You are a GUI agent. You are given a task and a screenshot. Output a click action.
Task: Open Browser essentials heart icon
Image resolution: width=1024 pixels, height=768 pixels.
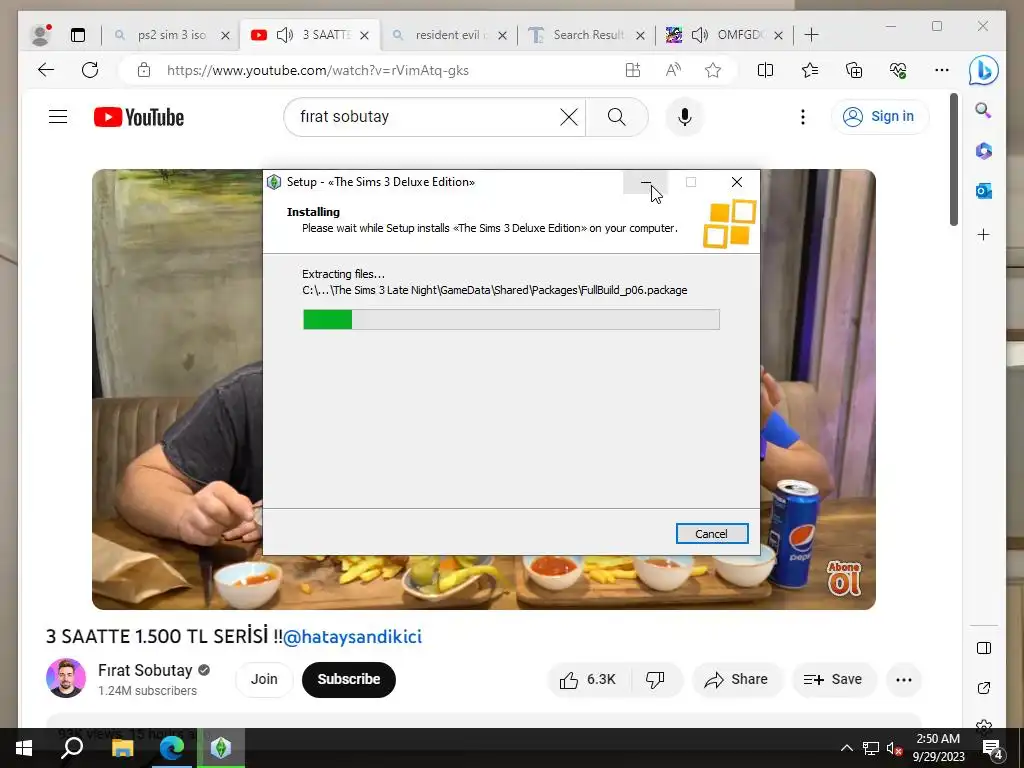(898, 70)
